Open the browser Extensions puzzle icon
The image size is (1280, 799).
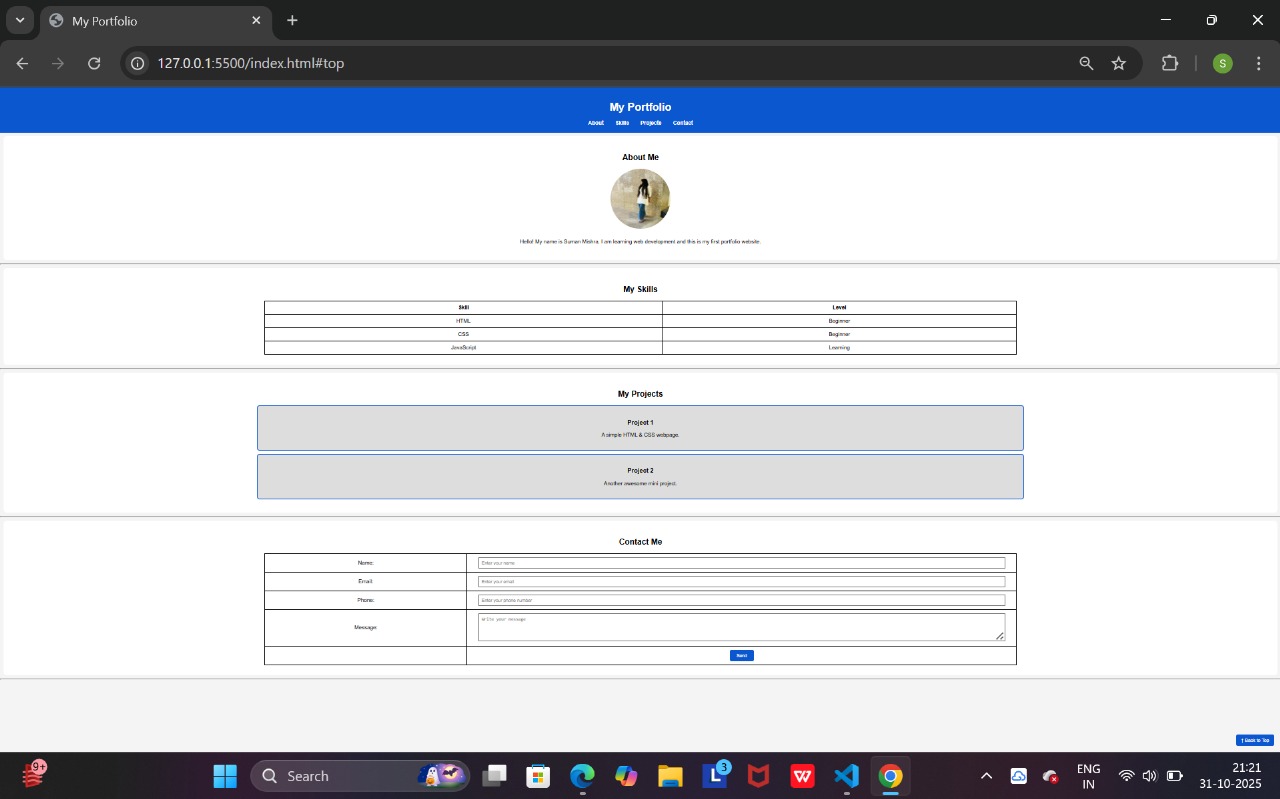click(1169, 63)
